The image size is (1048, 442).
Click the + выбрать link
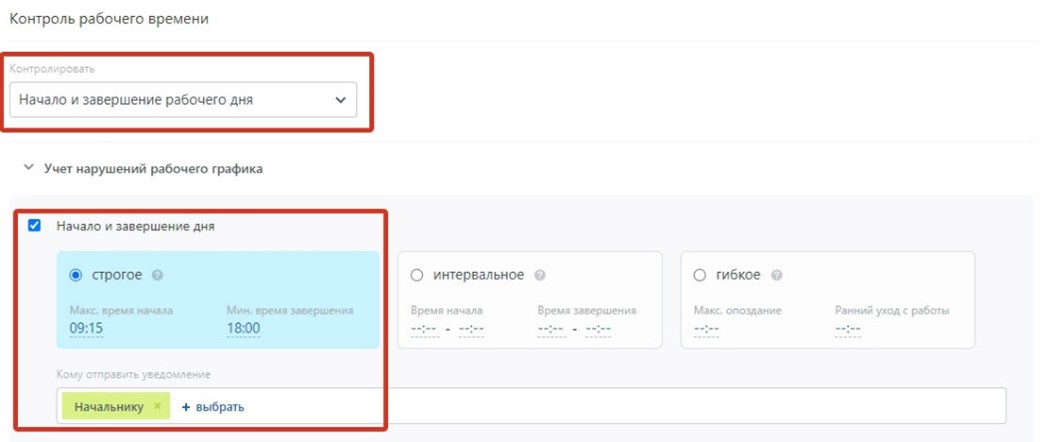213,407
